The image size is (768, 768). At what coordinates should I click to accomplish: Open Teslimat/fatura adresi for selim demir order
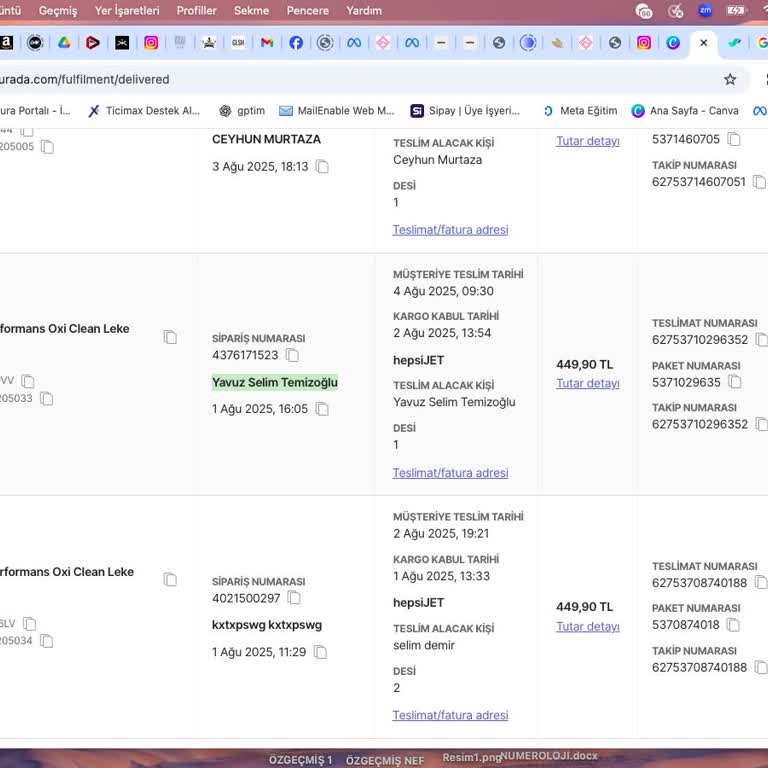[x=450, y=716]
